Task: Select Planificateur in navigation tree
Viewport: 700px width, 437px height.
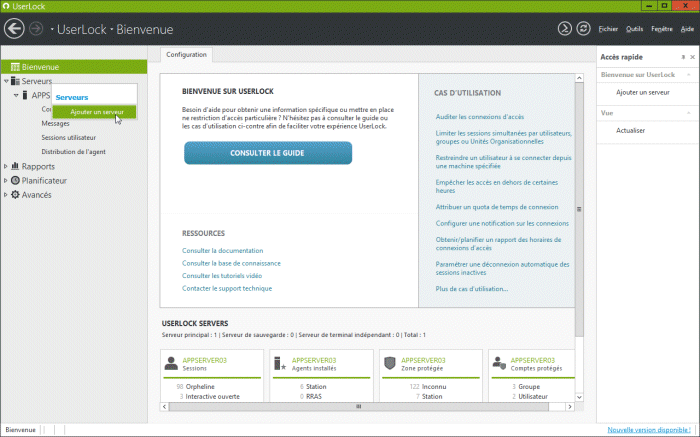Action: click(x=44, y=181)
